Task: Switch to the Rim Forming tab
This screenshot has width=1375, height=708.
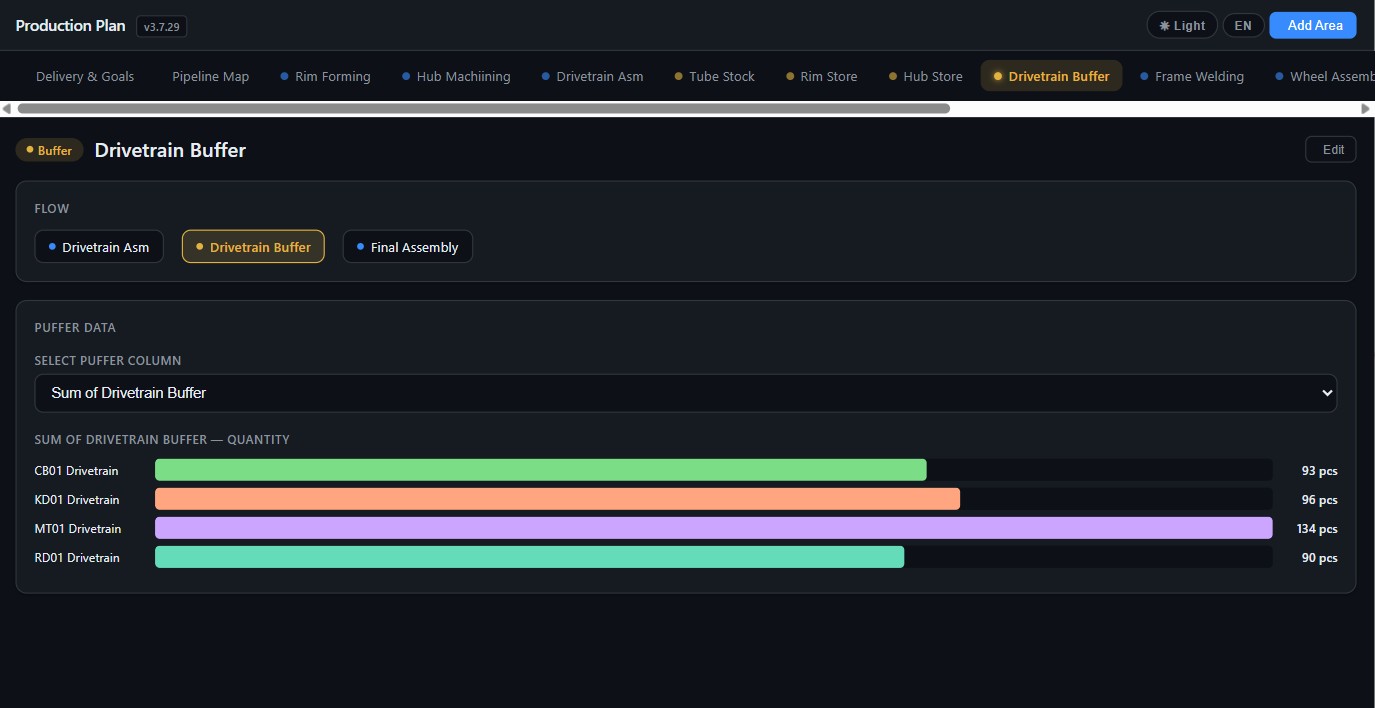Action: tap(326, 76)
